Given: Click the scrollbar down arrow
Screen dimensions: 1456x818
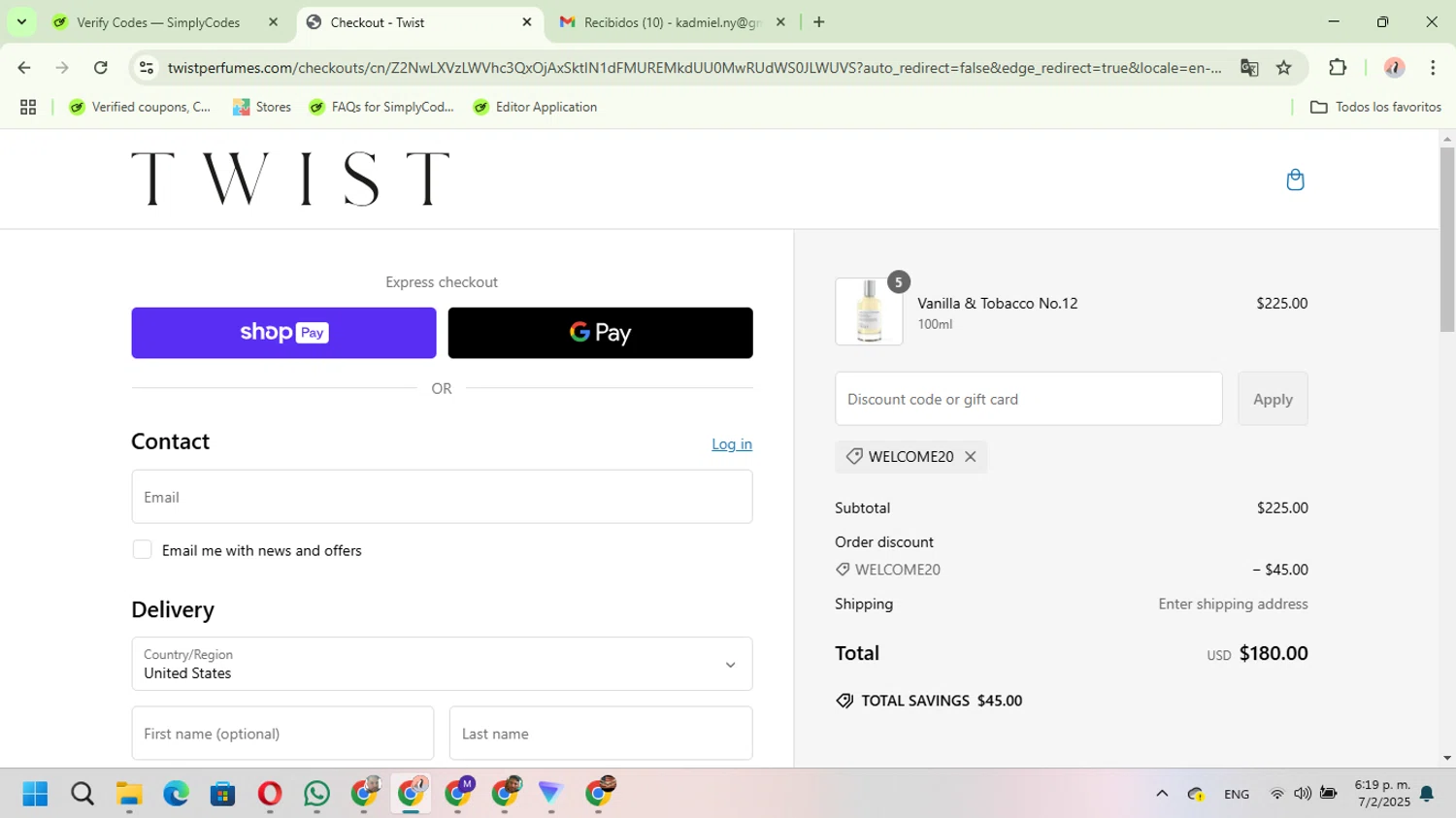Looking at the screenshot, I should (1447, 759).
